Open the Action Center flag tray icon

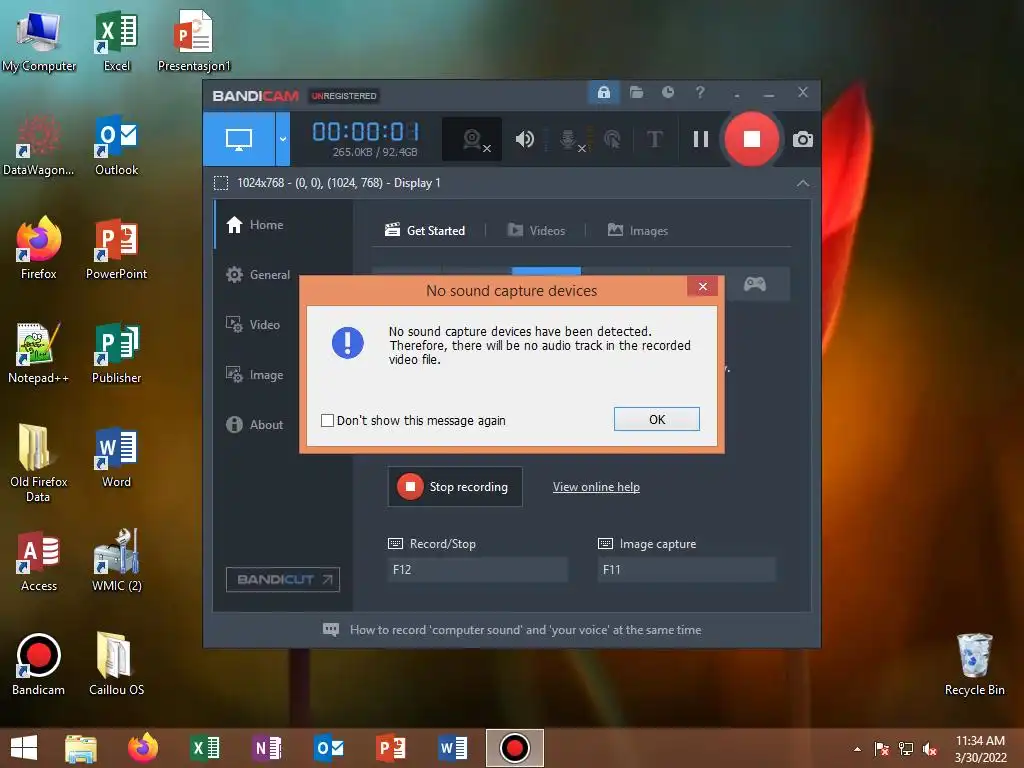tap(882, 749)
